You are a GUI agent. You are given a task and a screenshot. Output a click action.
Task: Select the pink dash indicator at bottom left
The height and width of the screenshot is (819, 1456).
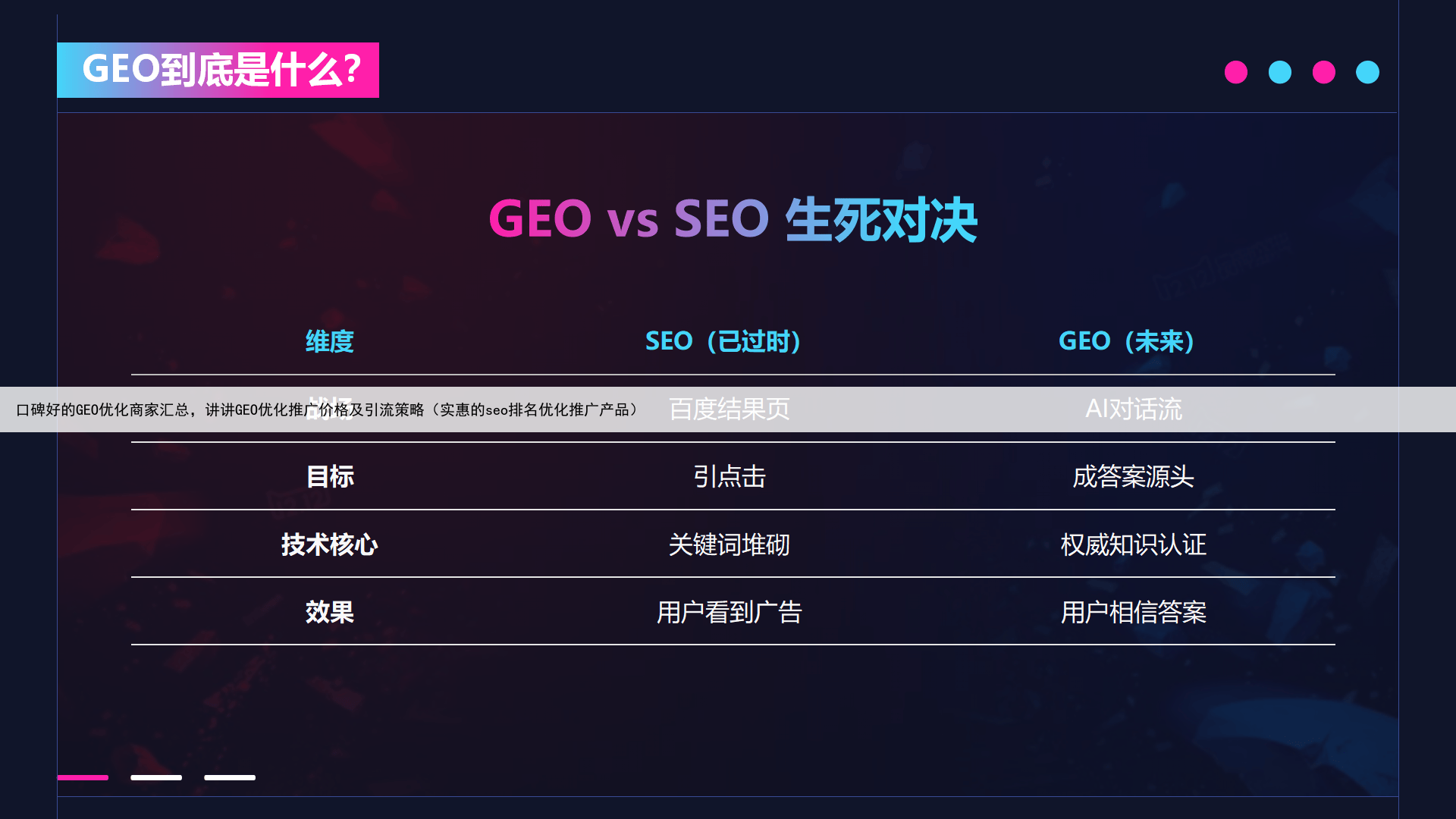coord(83,777)
